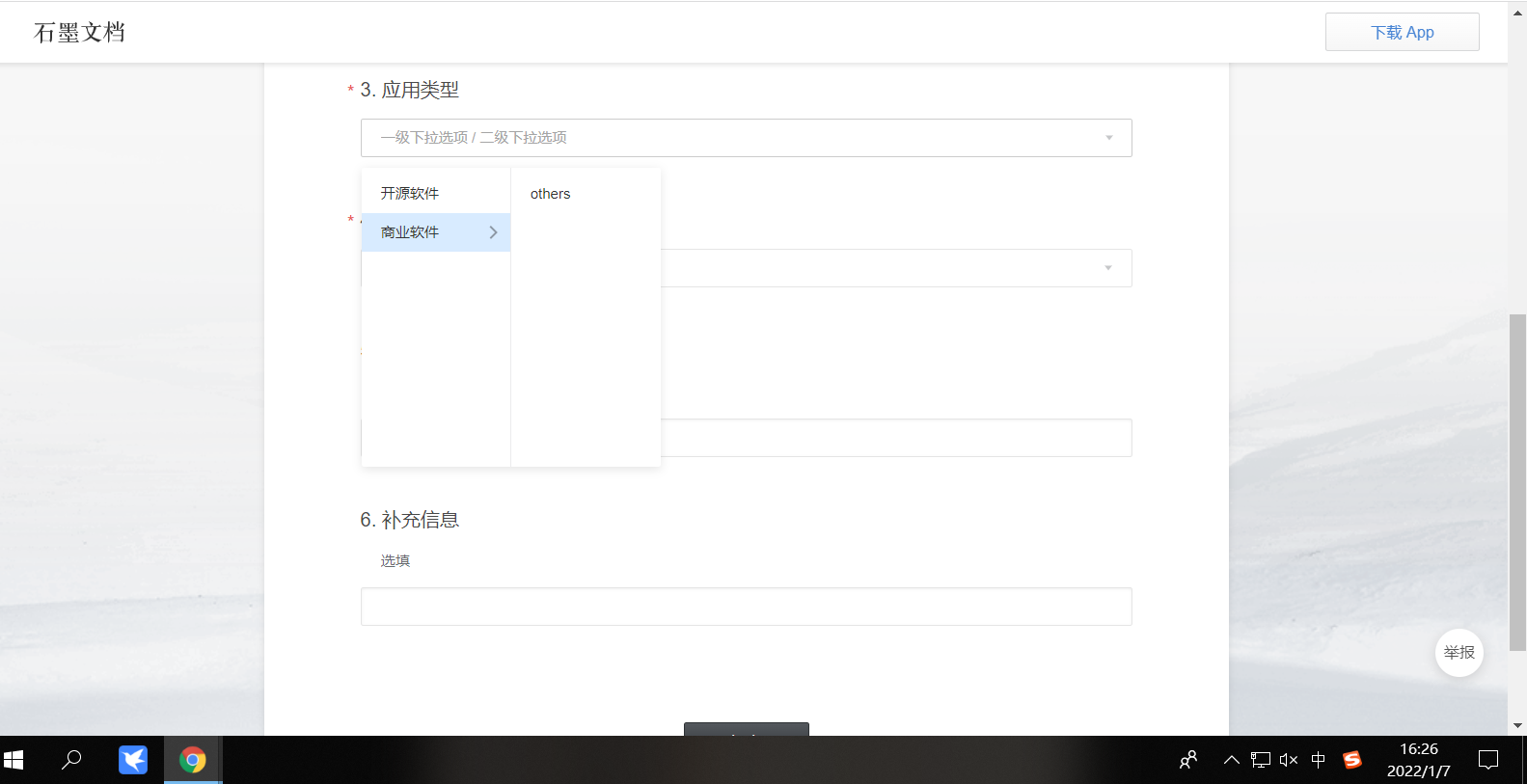Focus the 补充信息 text input
1527x784 pixels.
746,607
